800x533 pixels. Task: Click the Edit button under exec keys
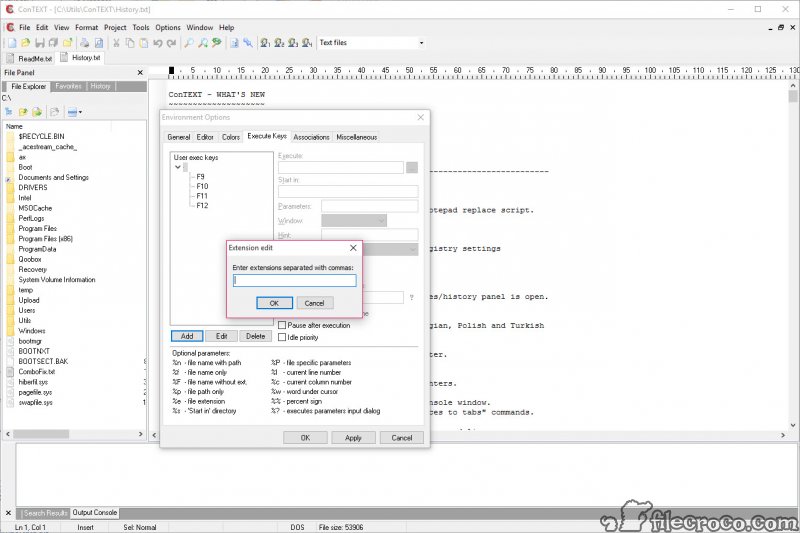[x=221, y=336]
